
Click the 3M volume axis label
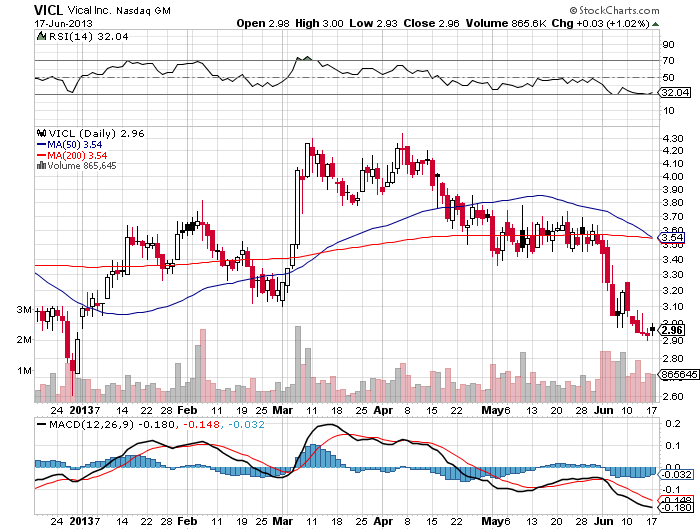[x=24, y=310]
